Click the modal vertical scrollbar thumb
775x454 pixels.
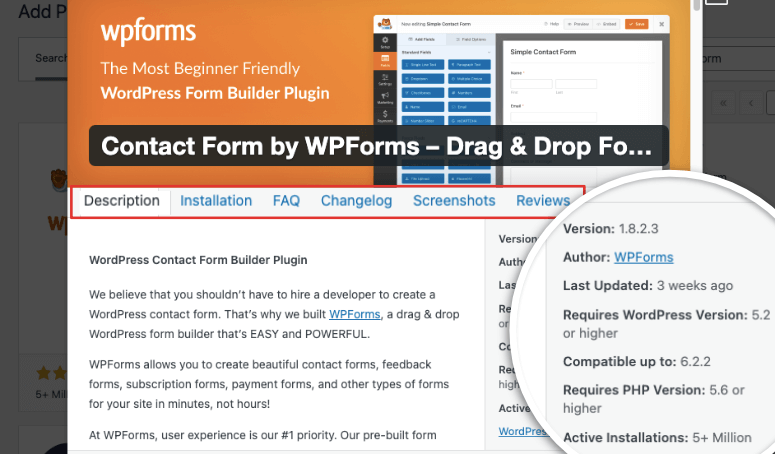click(x=697, y=5)
